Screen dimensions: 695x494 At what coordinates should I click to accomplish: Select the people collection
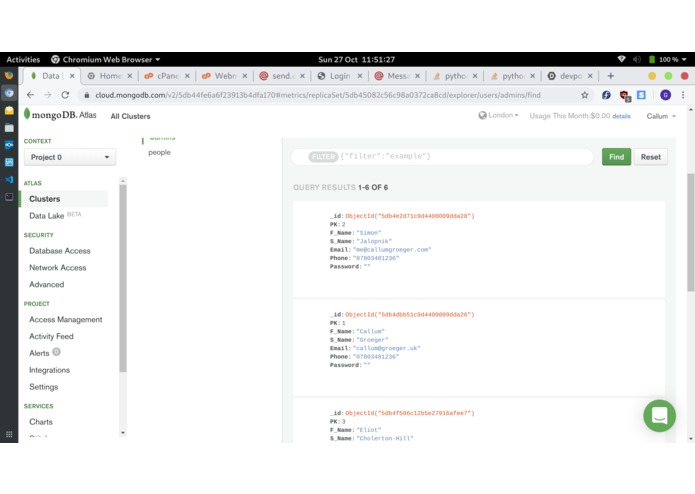159,152
